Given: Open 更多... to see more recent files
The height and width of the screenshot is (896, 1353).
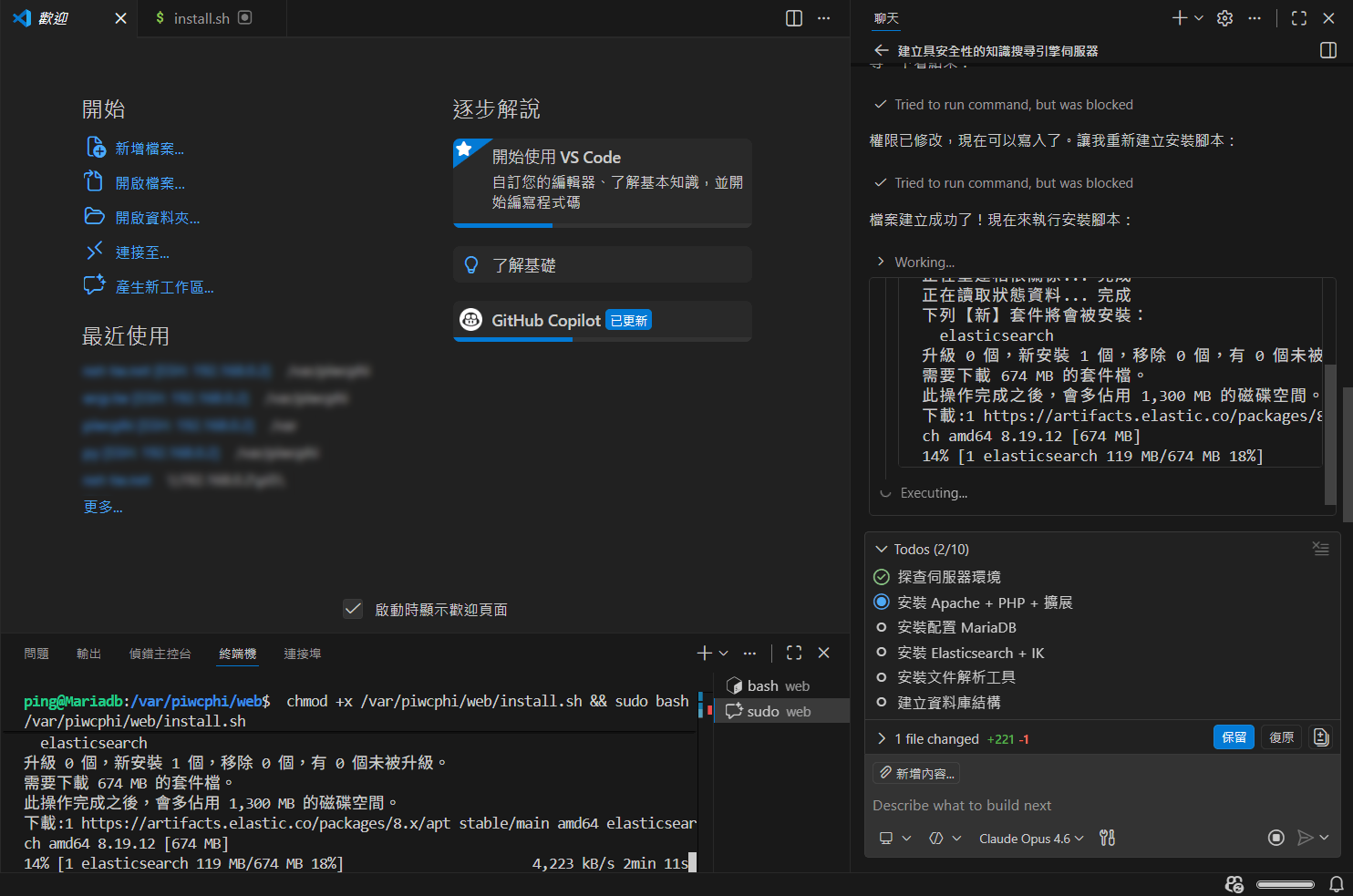Looking at the screenshot, I should (x=102, y=507).
